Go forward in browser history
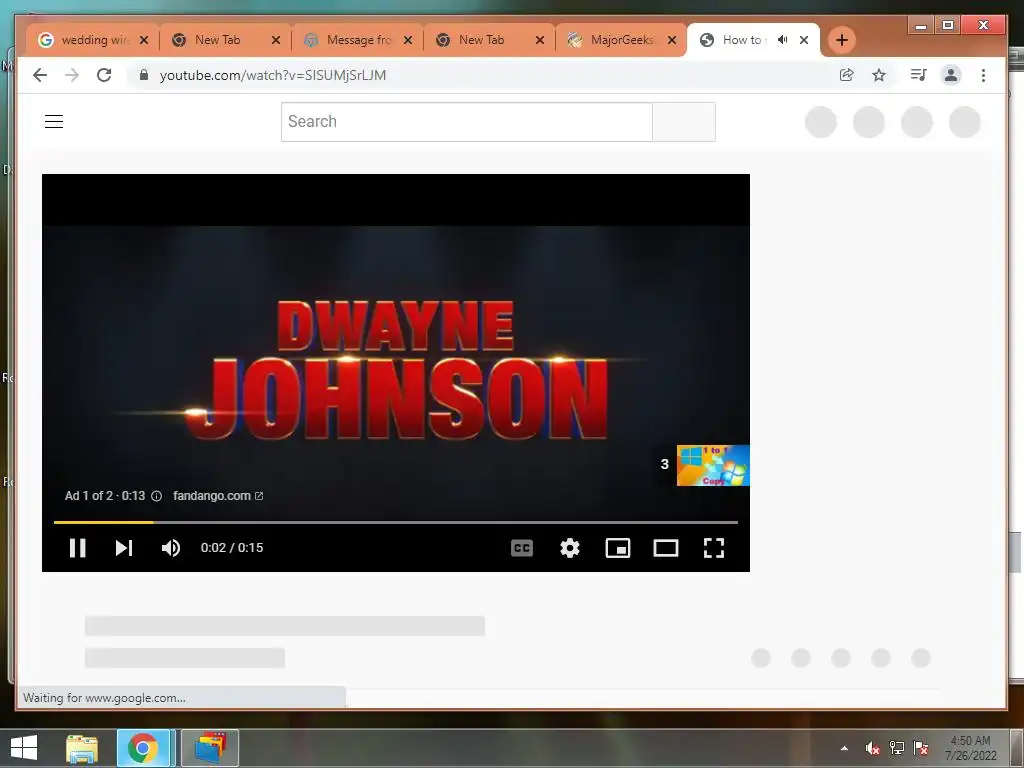The width and height of the screenshot is (1024, 768). point(72,75)
